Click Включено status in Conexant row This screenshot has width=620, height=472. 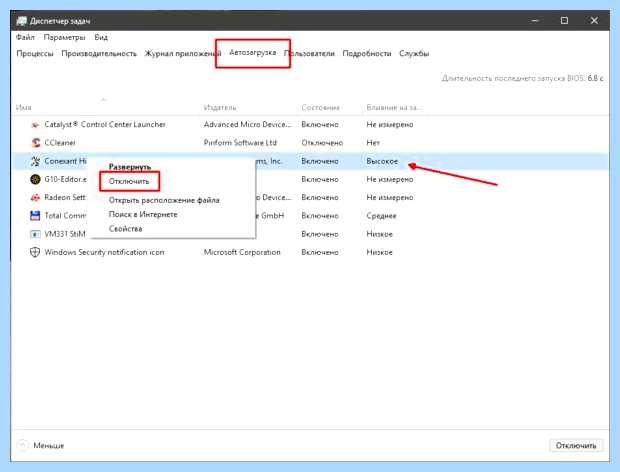click(x=319, y=161)
